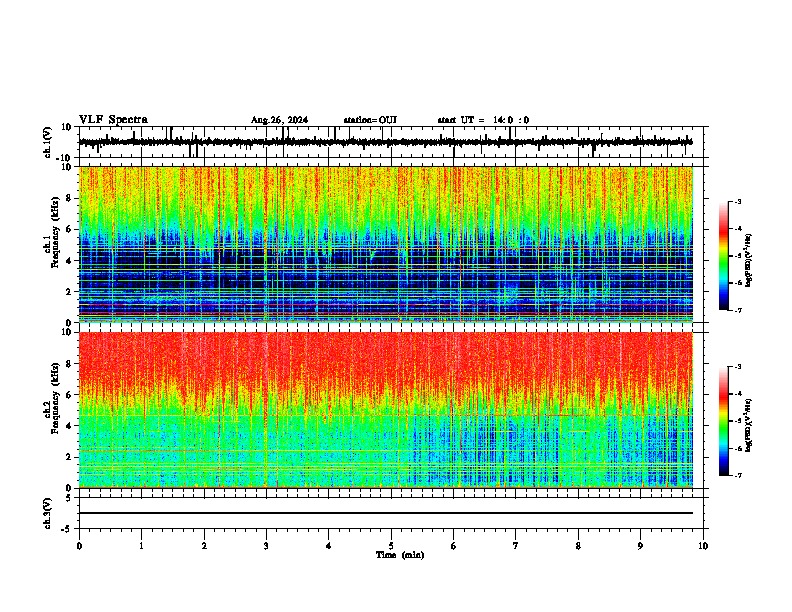Click the "-3" tick on ch.2 color bar
The width and height of the screenshot is (792, 612).
[x=737, y=367]
